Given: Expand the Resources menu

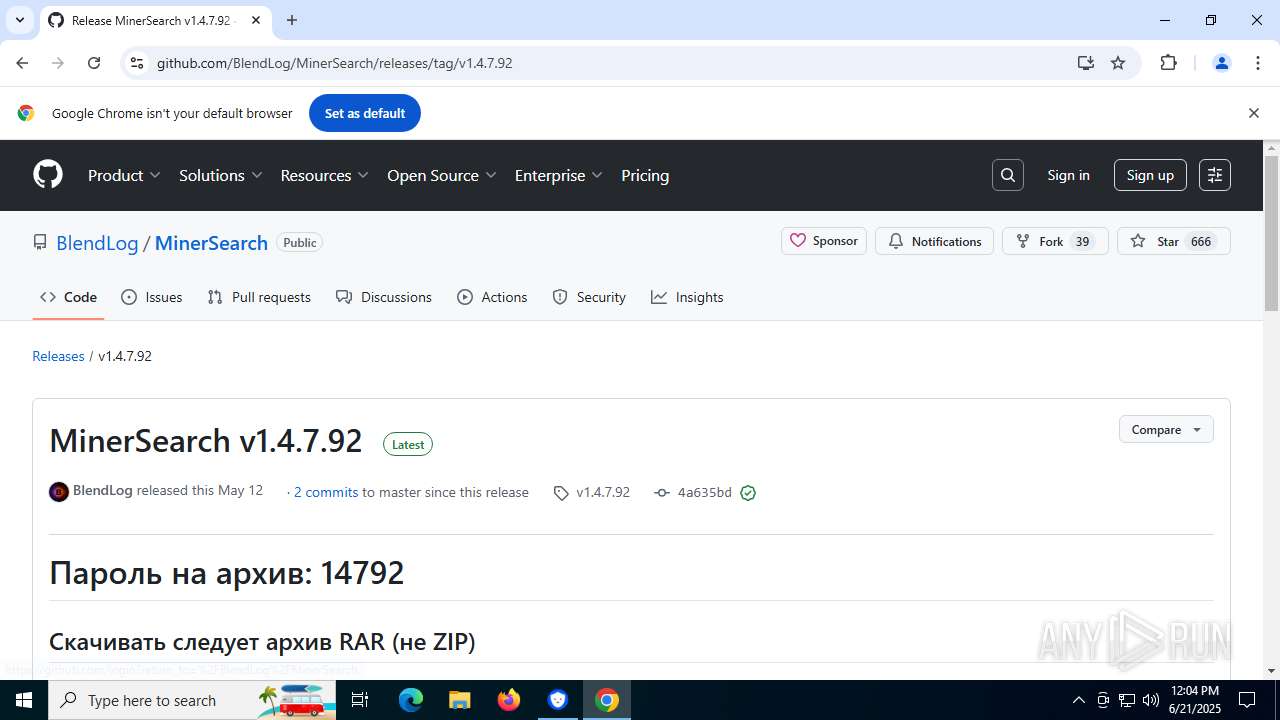Looking at the screenshot, I should pos(325,175).
